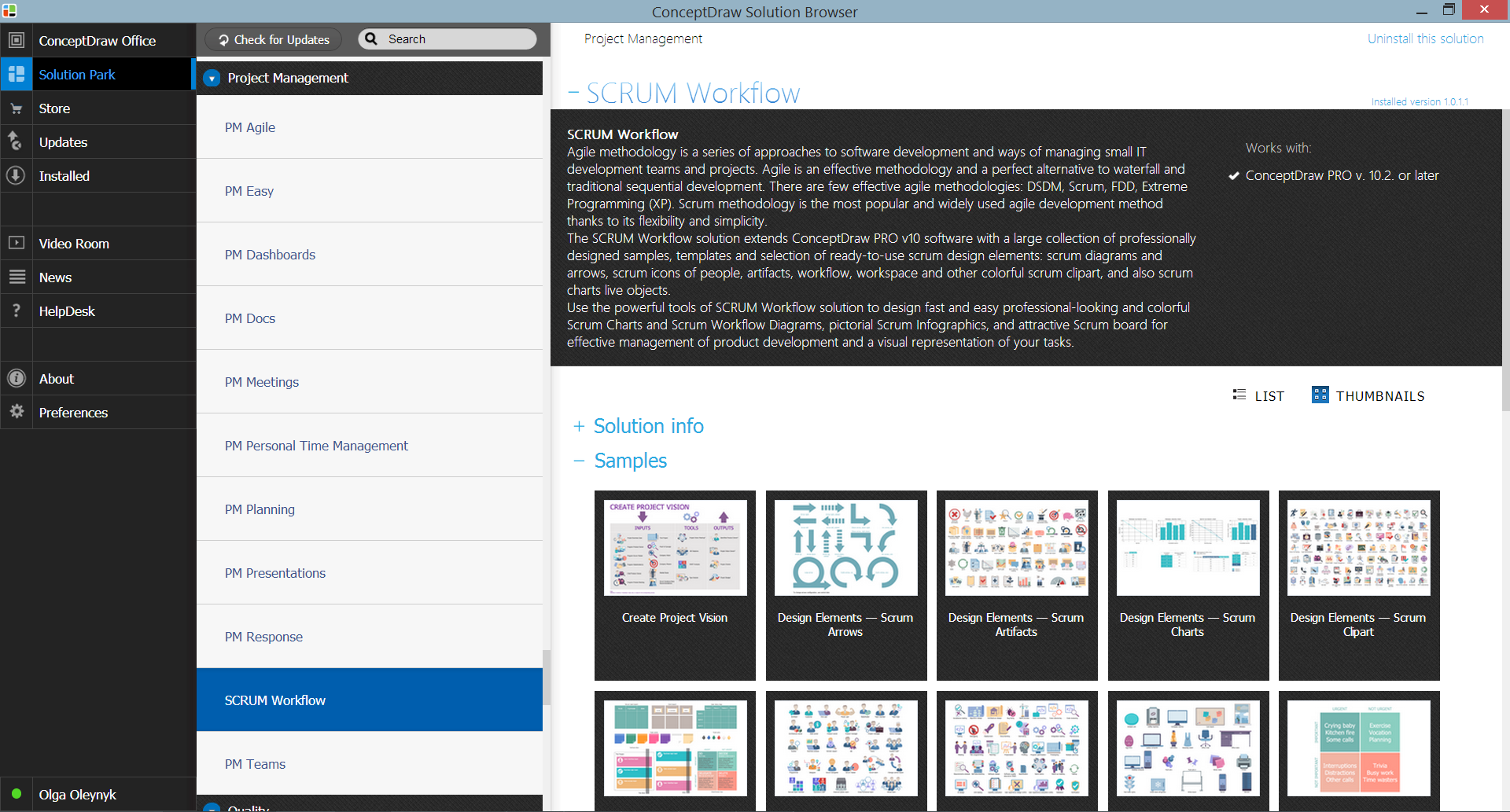
Task: Click the Project Management breadcrumb
Action: 643,39
